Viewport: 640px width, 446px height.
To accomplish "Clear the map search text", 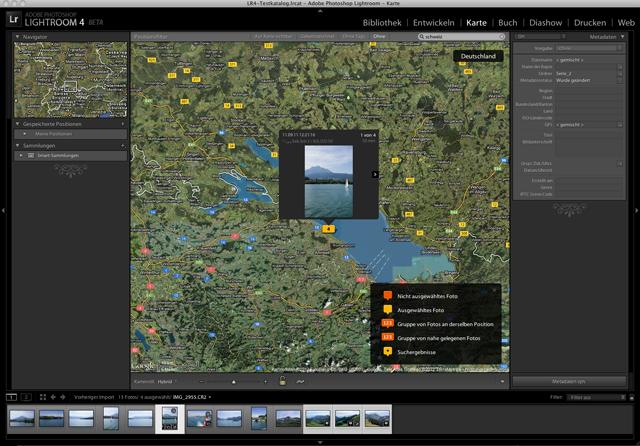I will (x=502, y=37).
